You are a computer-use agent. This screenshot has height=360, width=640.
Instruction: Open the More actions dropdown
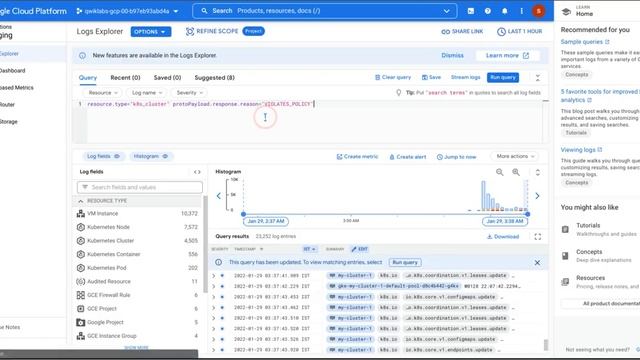(x=515, y=156)
